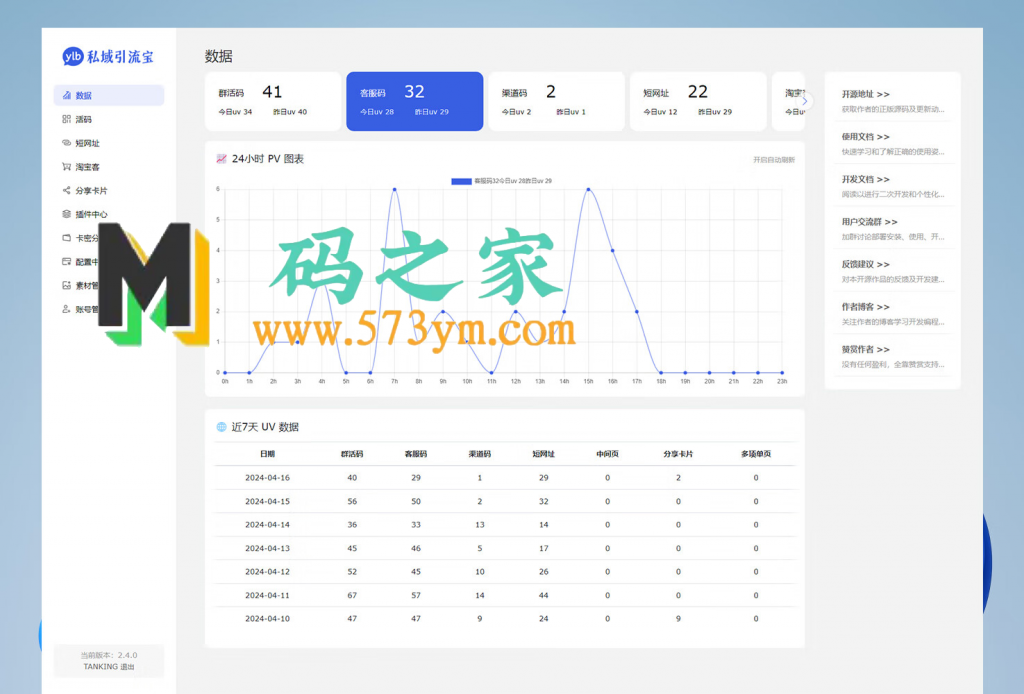Click the 7h peak data point
Image resolution: width=1024 pixels, height=694 pixels.
[394, 189]
